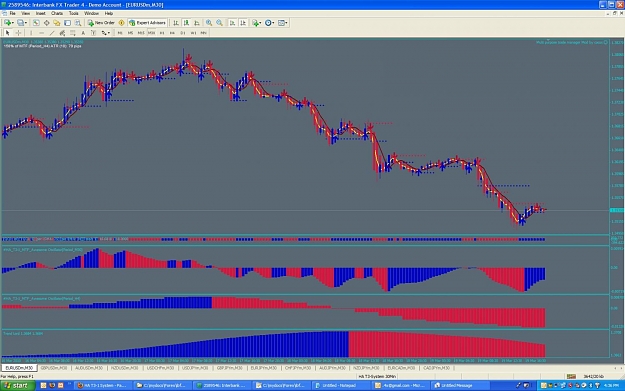Select the equidistant channel tool
625x391 pixels.
[x=62, y=33]
